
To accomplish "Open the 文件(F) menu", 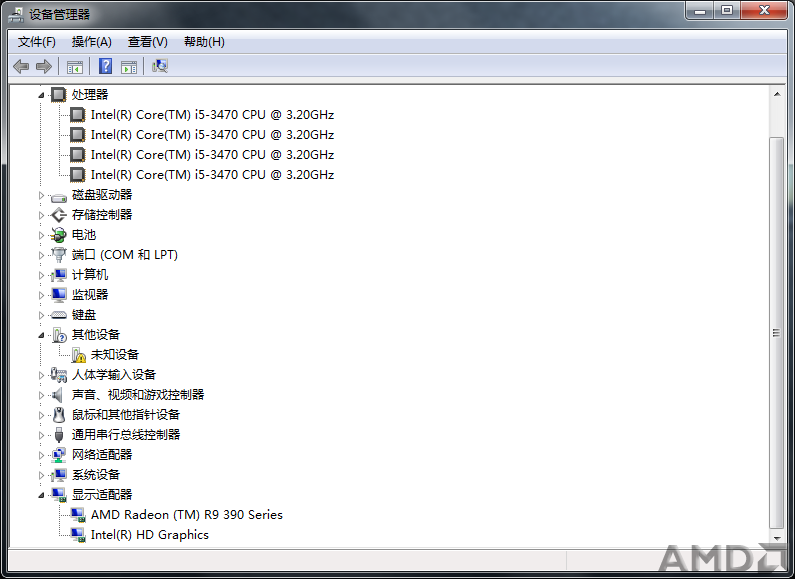I will click(37, 42).
